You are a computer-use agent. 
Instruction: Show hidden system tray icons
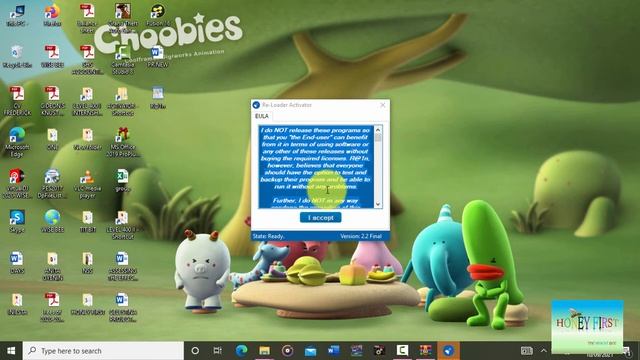click(x=543, y=351)
